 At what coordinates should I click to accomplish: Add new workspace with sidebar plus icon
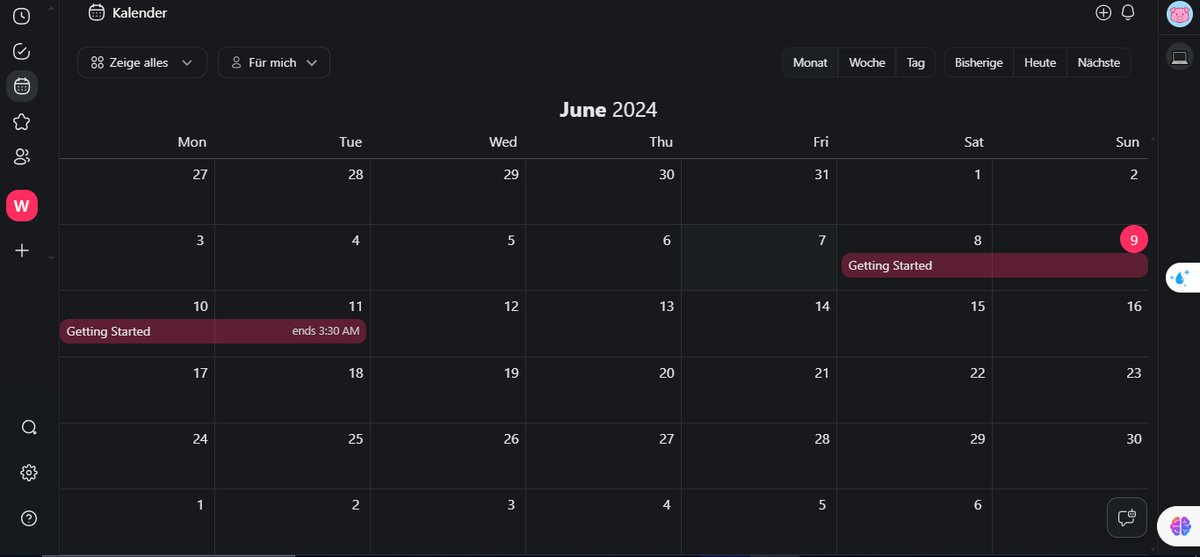coord(22,251)
